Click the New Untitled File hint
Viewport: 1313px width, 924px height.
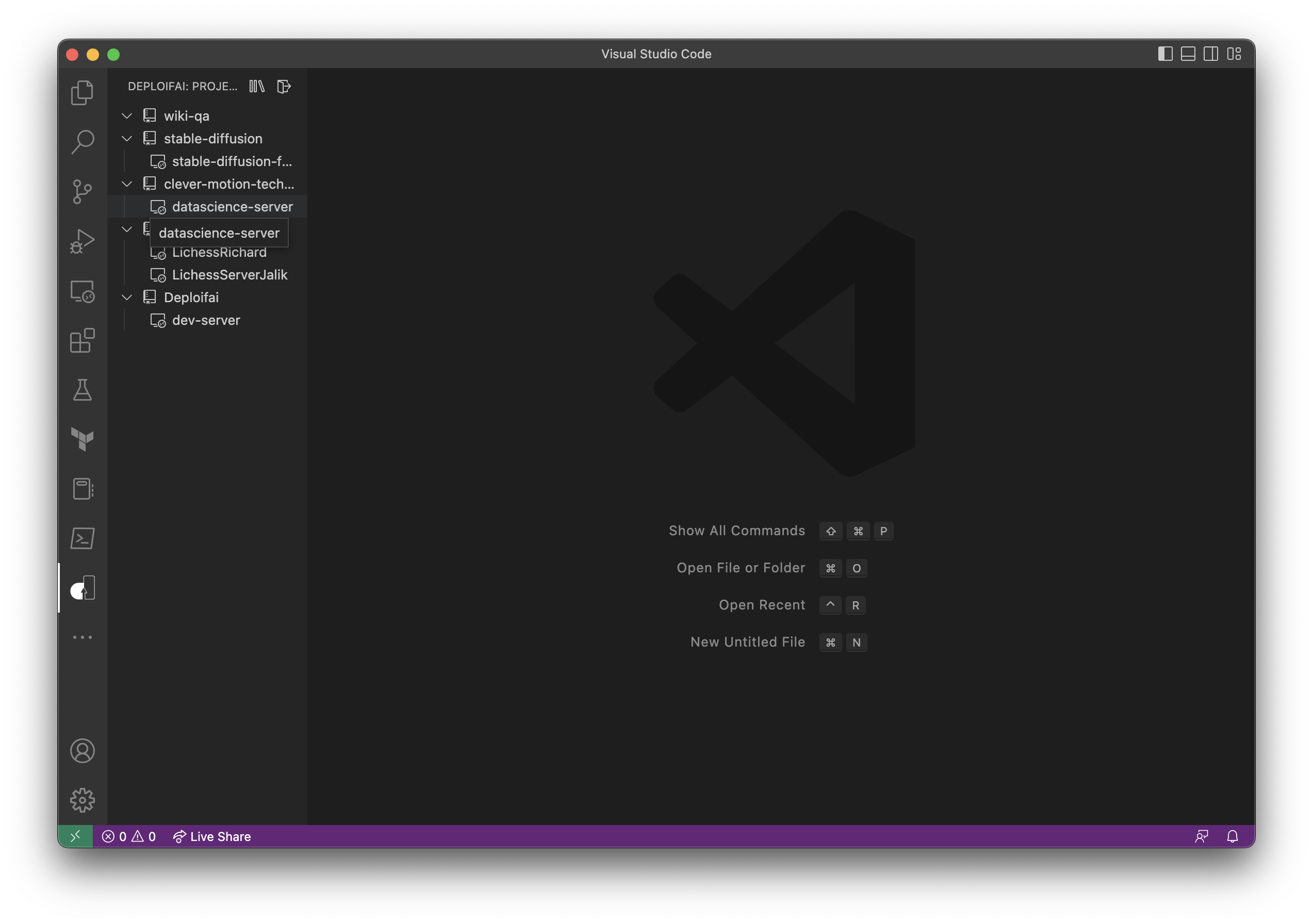747,642
